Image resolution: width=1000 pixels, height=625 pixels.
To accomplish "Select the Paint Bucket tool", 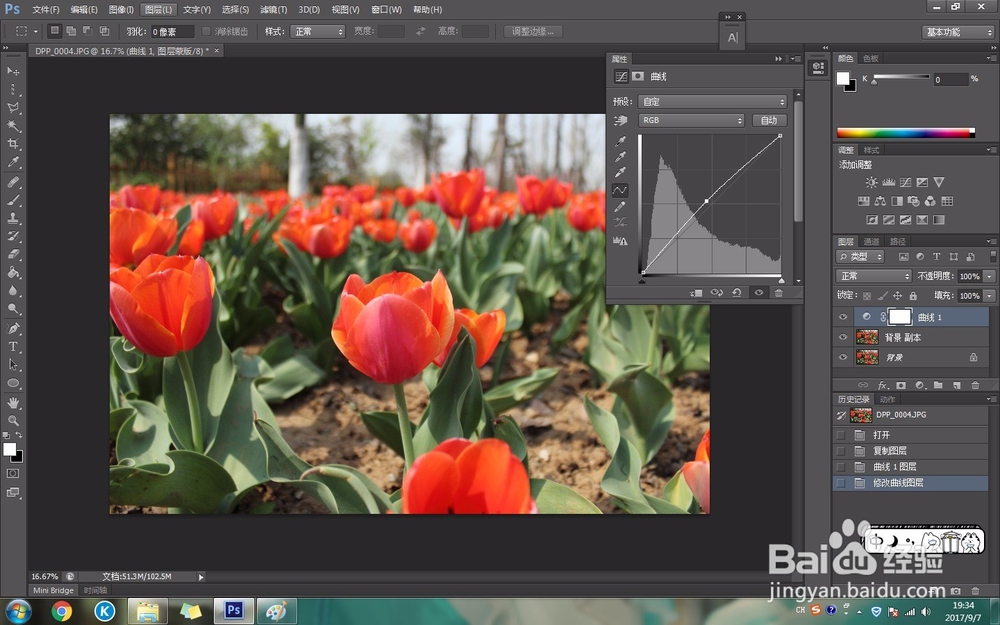I will [13, 272].
